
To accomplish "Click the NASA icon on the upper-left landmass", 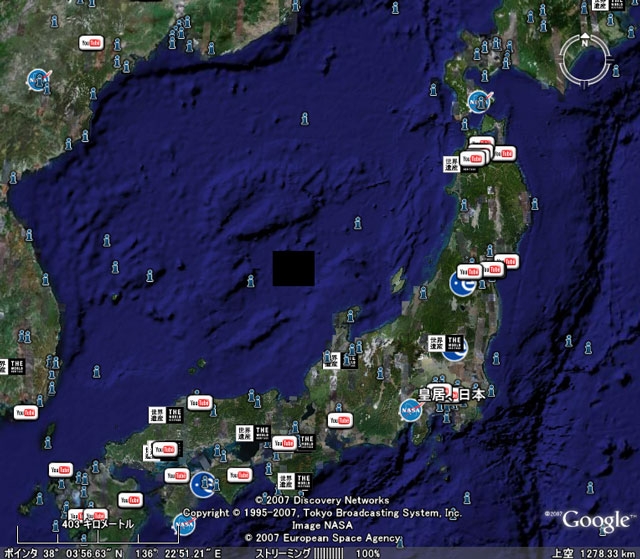I will pyautogui.click(x=38, y=77).
